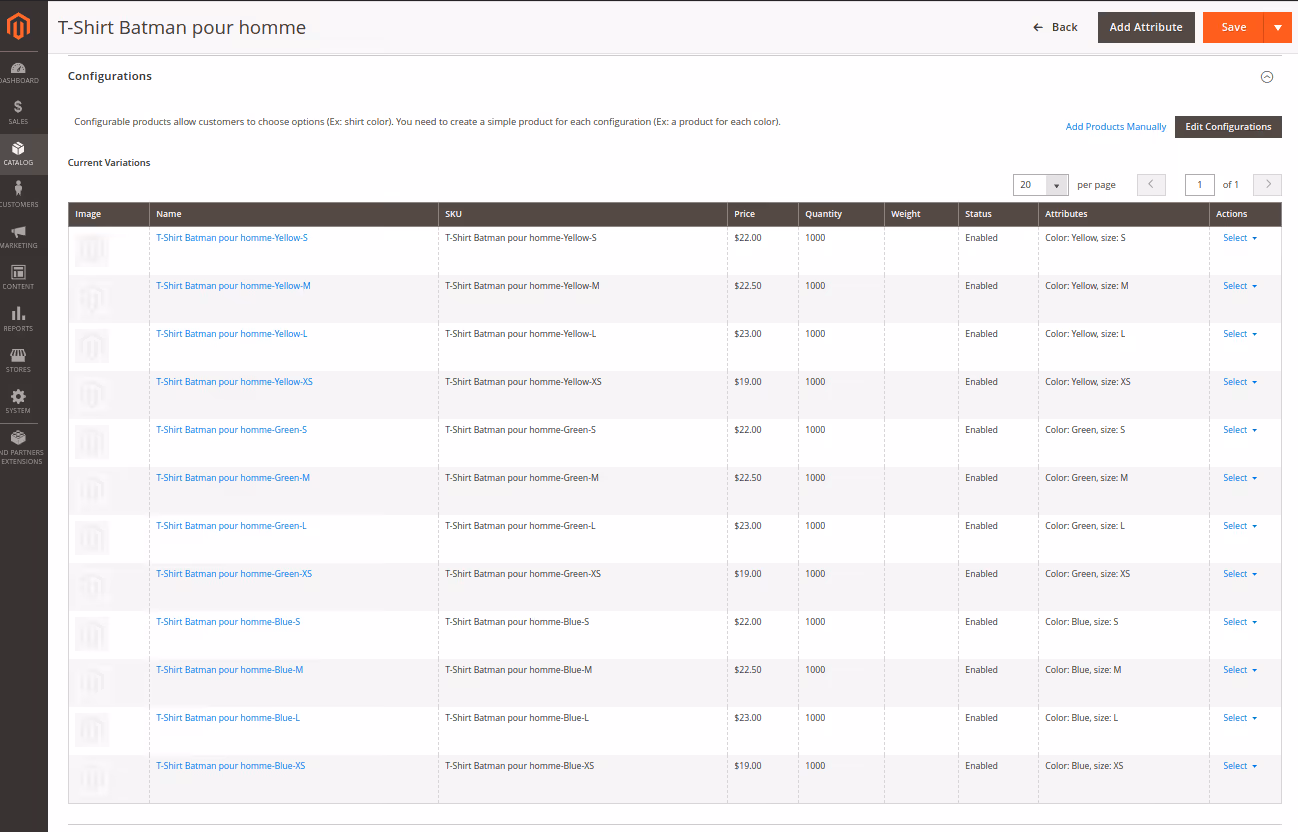Image resolution: width=1298 pixels, height=832 pixels.
Task: Open T-Shirt Batman pour homme-Green-XS product link
Action: tap(234, 574)
